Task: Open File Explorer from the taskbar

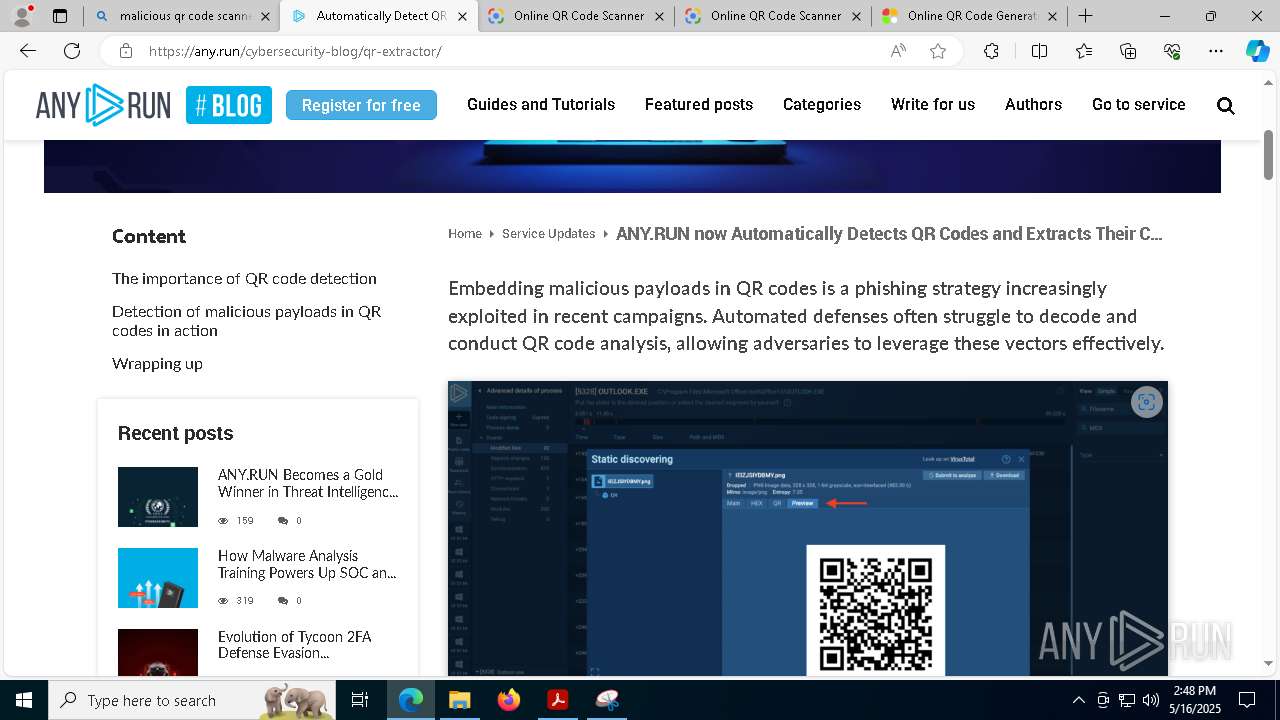Action: point(459,700)
